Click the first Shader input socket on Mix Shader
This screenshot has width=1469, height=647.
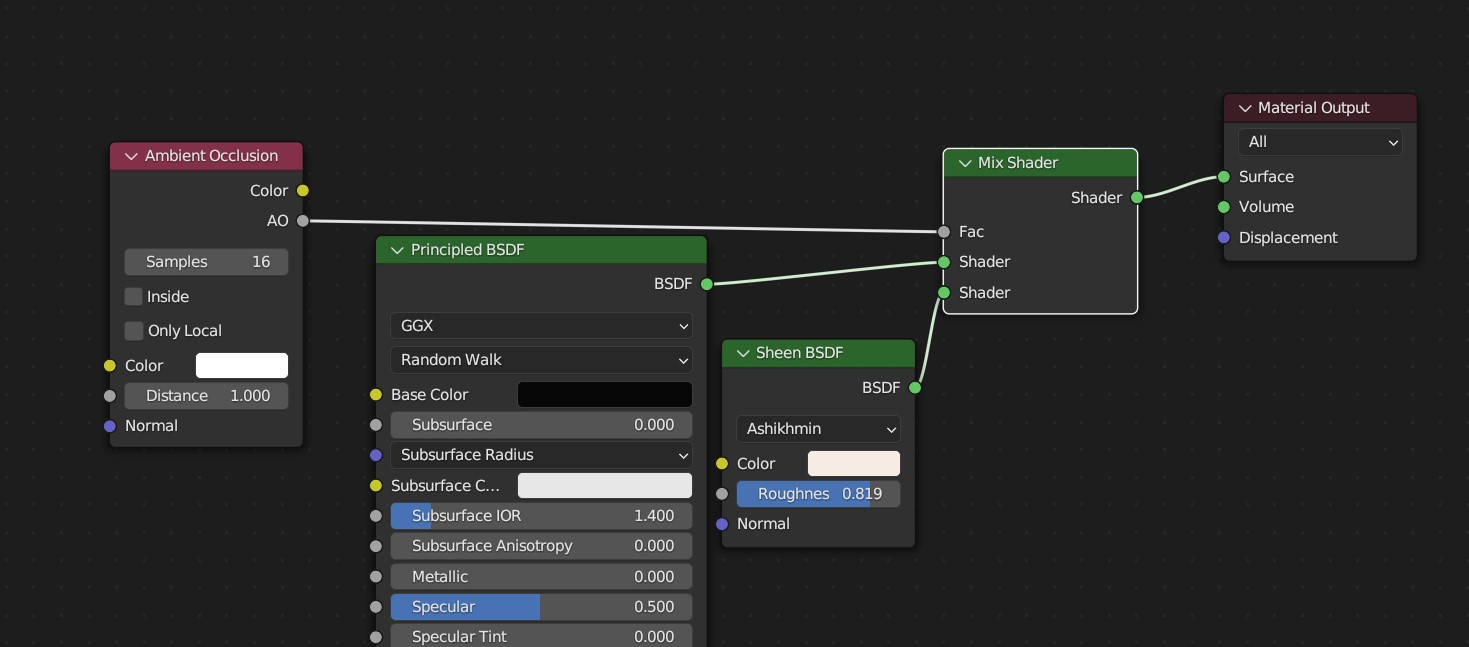point(944,262)
